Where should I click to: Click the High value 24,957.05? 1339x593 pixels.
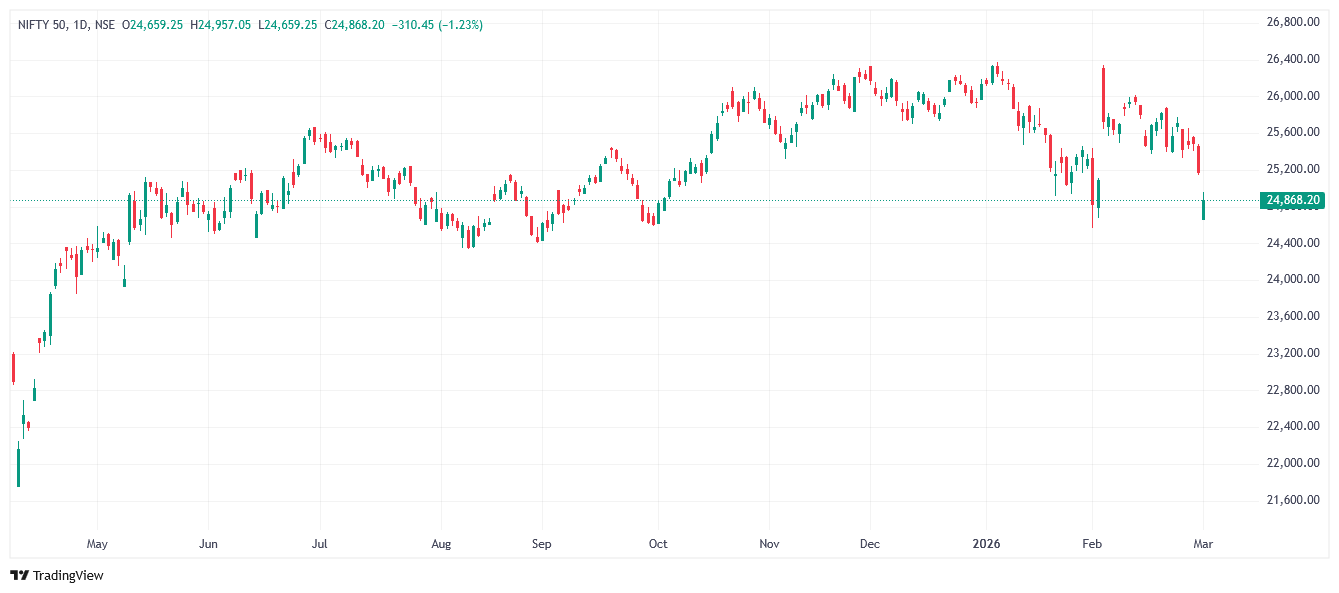pos(225,24)
